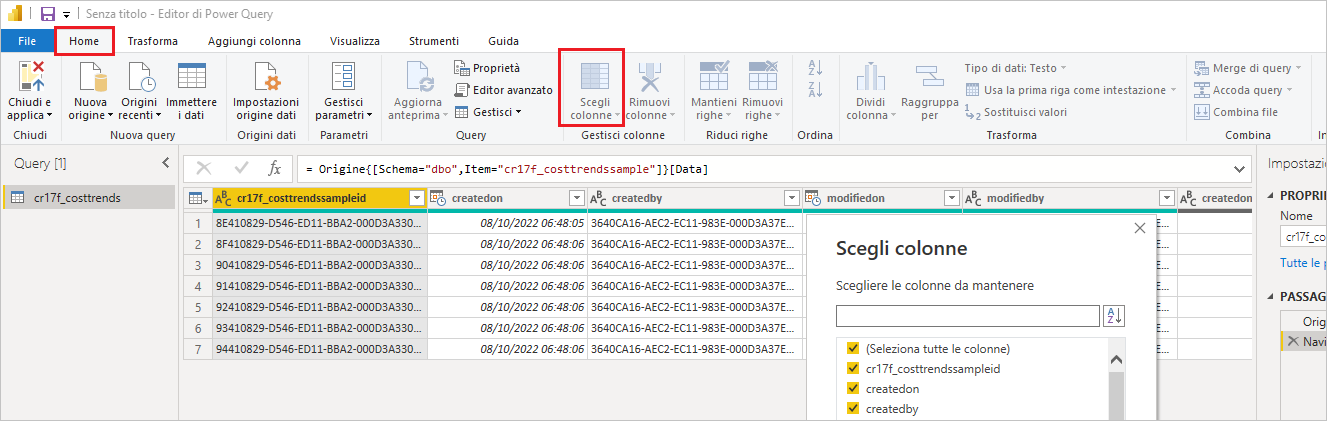Click the Nome field in settings pane

tap(1304, 237)
